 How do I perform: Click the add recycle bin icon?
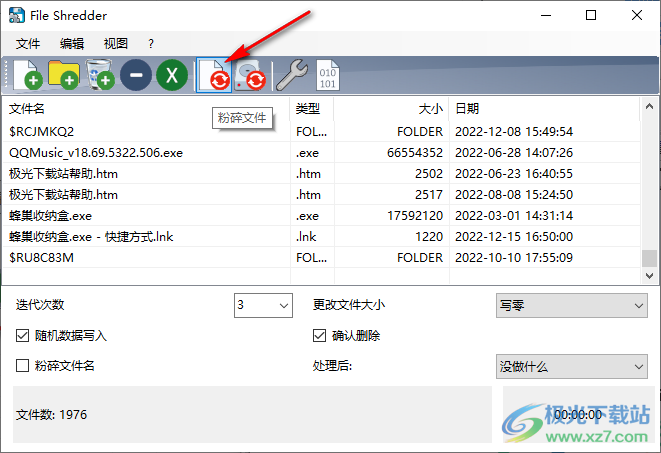[99, 75]
